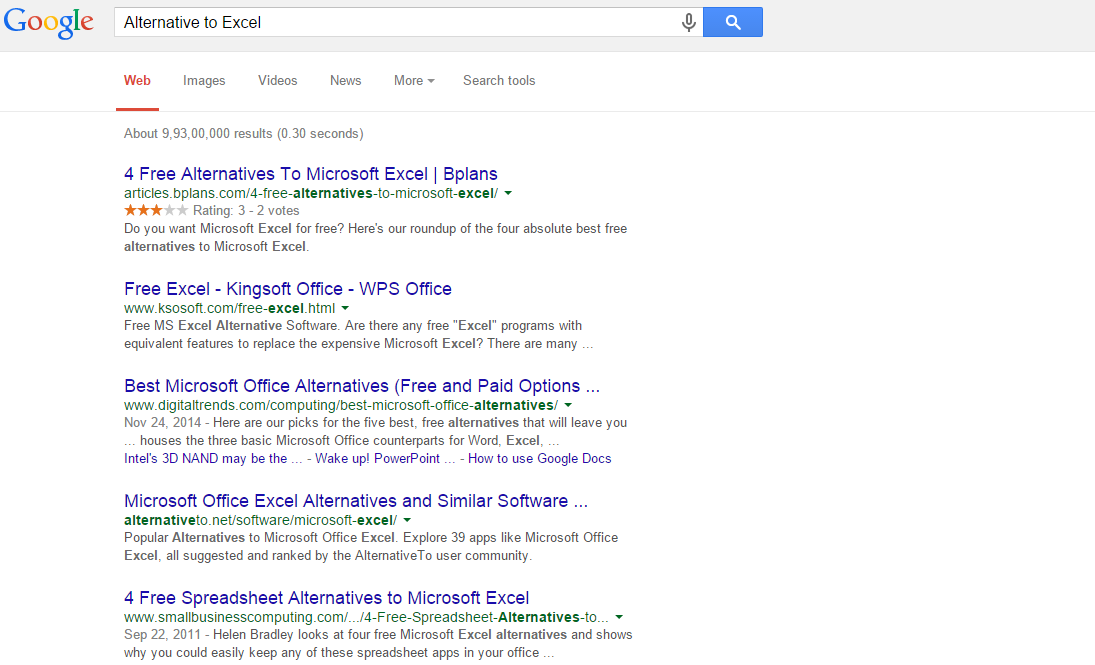Viewport: 1095px width, 665px height.
Task: Click the 'Sep 22, 2011' snippet text
Action: coord(162,634)
